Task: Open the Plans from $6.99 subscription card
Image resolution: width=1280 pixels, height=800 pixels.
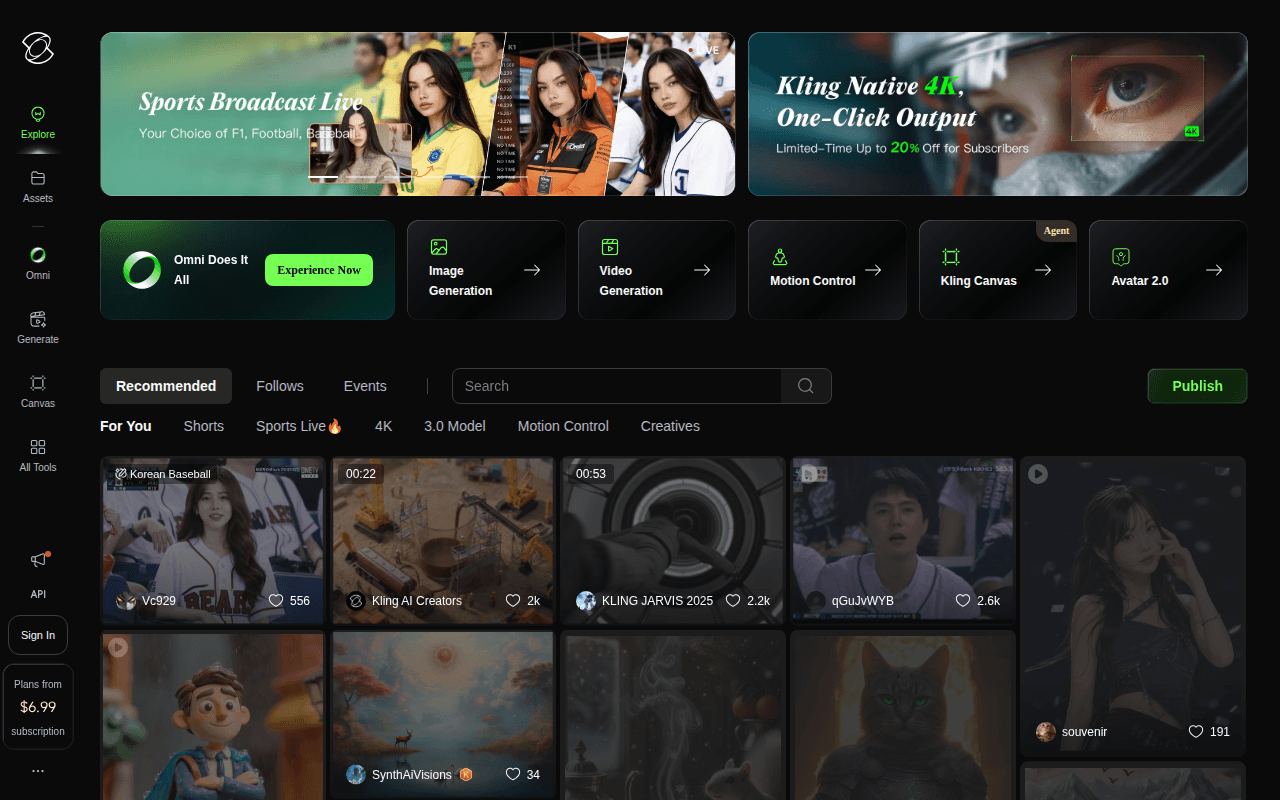Action: 38,707
